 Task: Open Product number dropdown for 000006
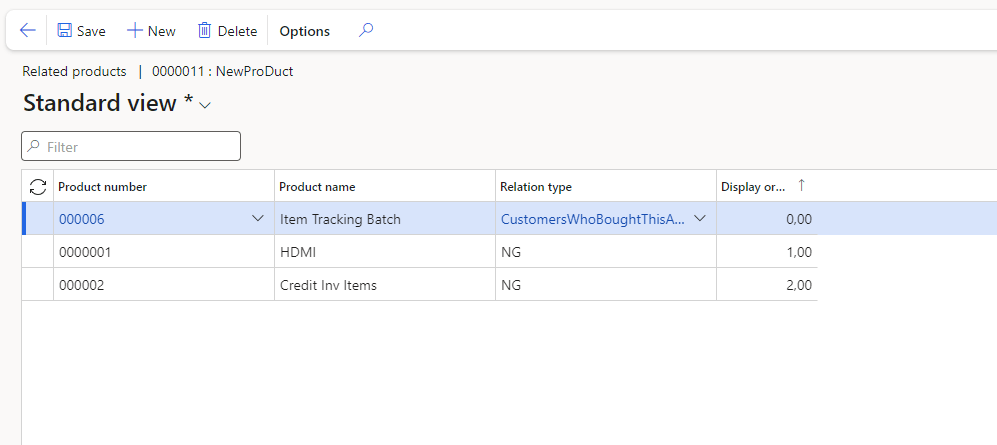[x=258, y=219]
